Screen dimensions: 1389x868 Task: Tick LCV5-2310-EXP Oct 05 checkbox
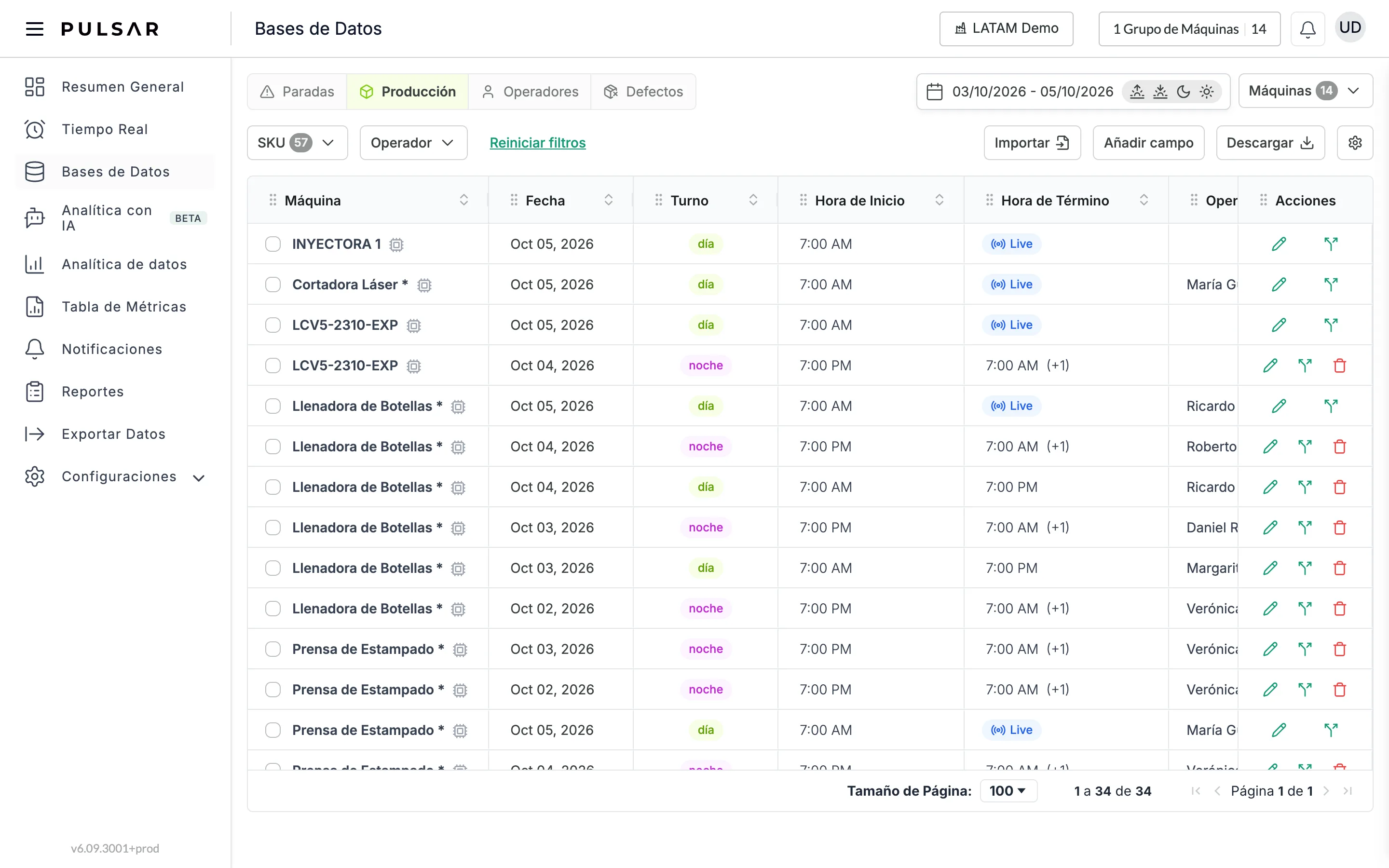[x=272, y=325]
